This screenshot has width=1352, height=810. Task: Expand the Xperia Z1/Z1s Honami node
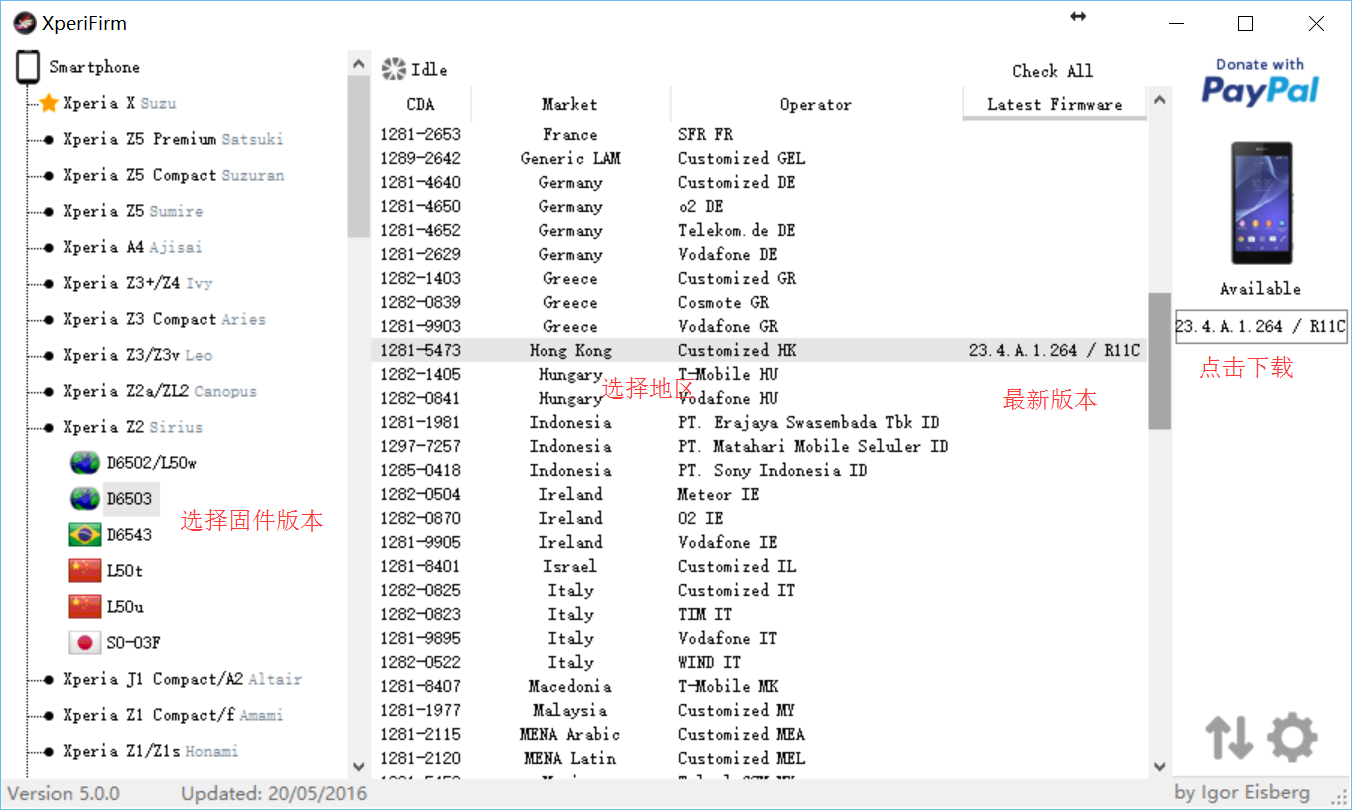(x=48, y=751)
